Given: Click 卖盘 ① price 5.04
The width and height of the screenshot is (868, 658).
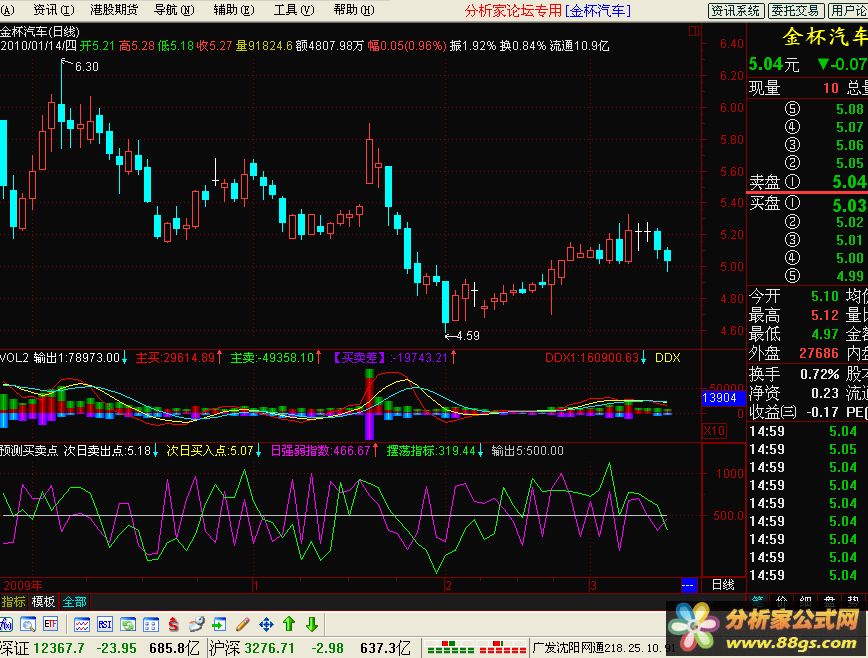Looking at the screenshot, I should click(849, 182).
